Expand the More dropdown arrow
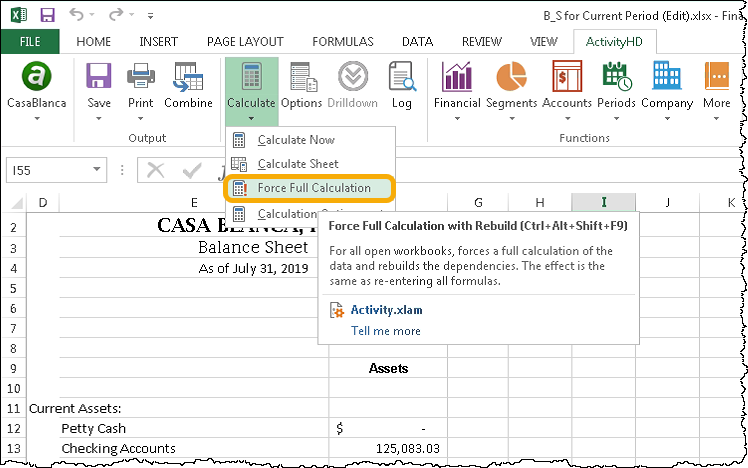The width and height of the screenshot is (748, 468). 717,118
